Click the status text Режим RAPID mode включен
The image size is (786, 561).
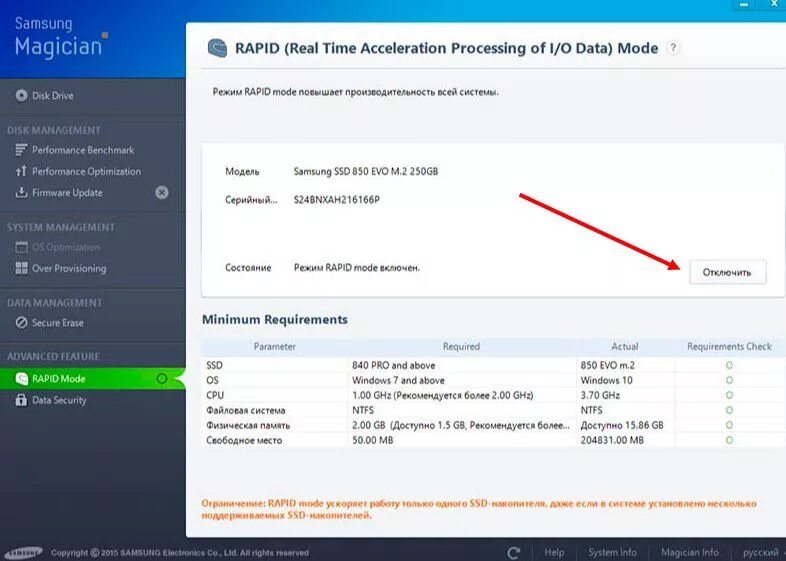[356, 268]
